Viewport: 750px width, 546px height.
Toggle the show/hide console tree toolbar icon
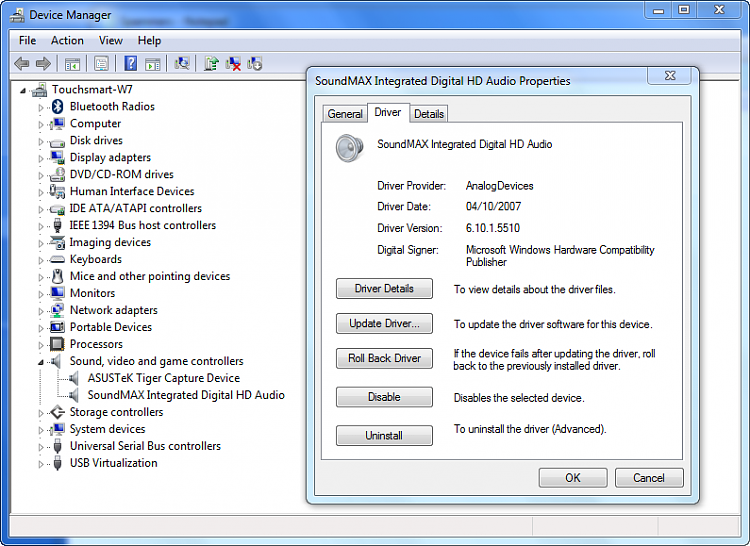72,64
